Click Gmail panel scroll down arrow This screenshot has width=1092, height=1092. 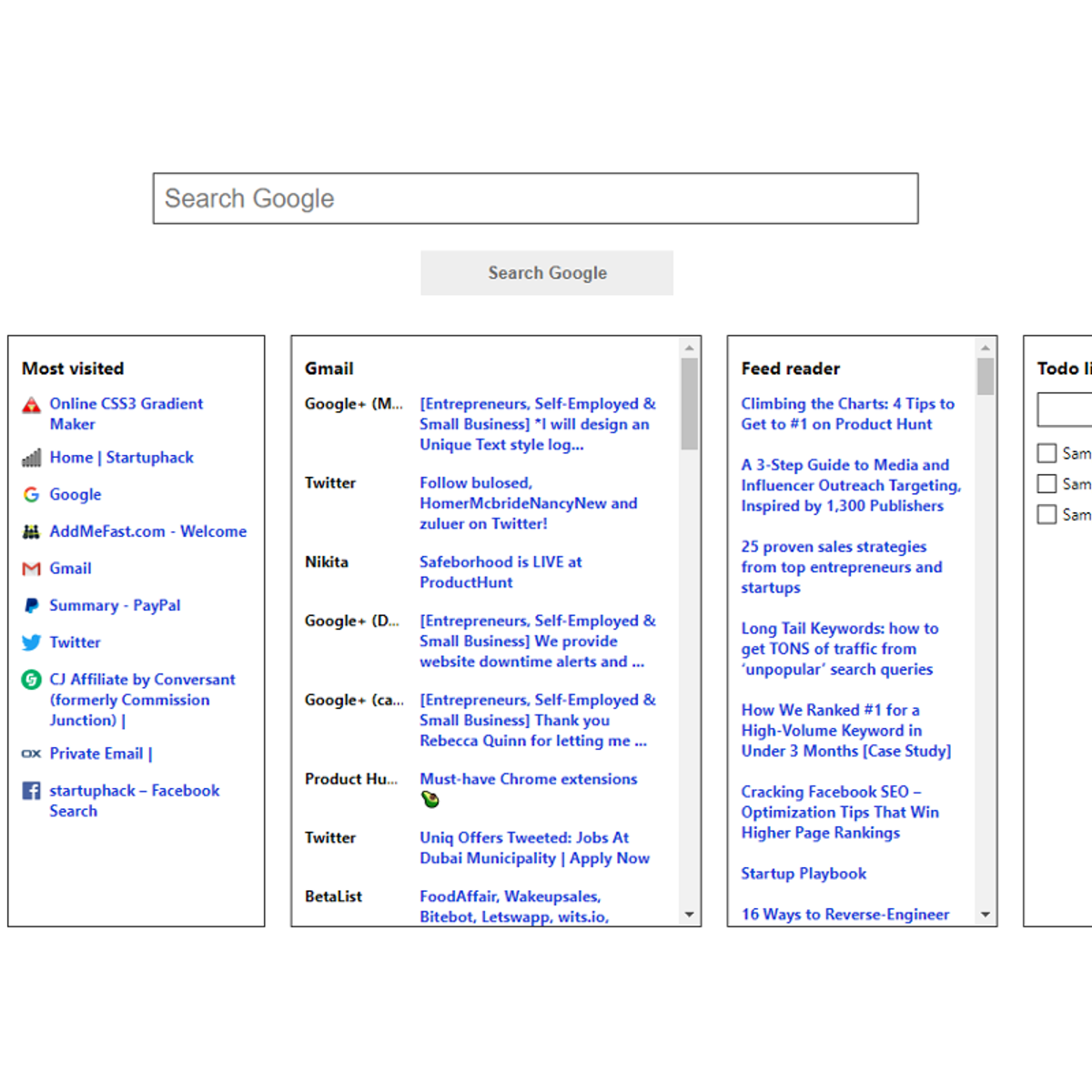[x=689, y=915]
